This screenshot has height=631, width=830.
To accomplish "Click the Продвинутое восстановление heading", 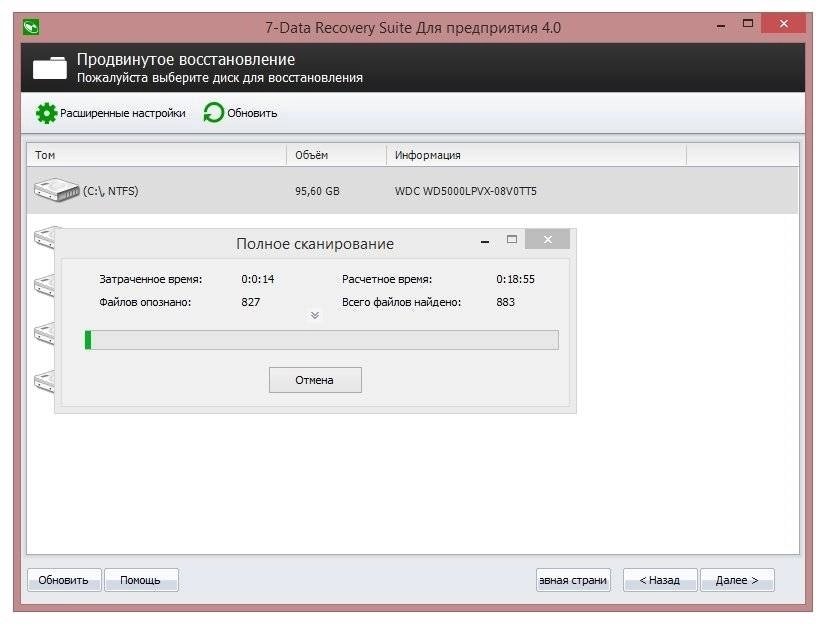I will (186, 60).
